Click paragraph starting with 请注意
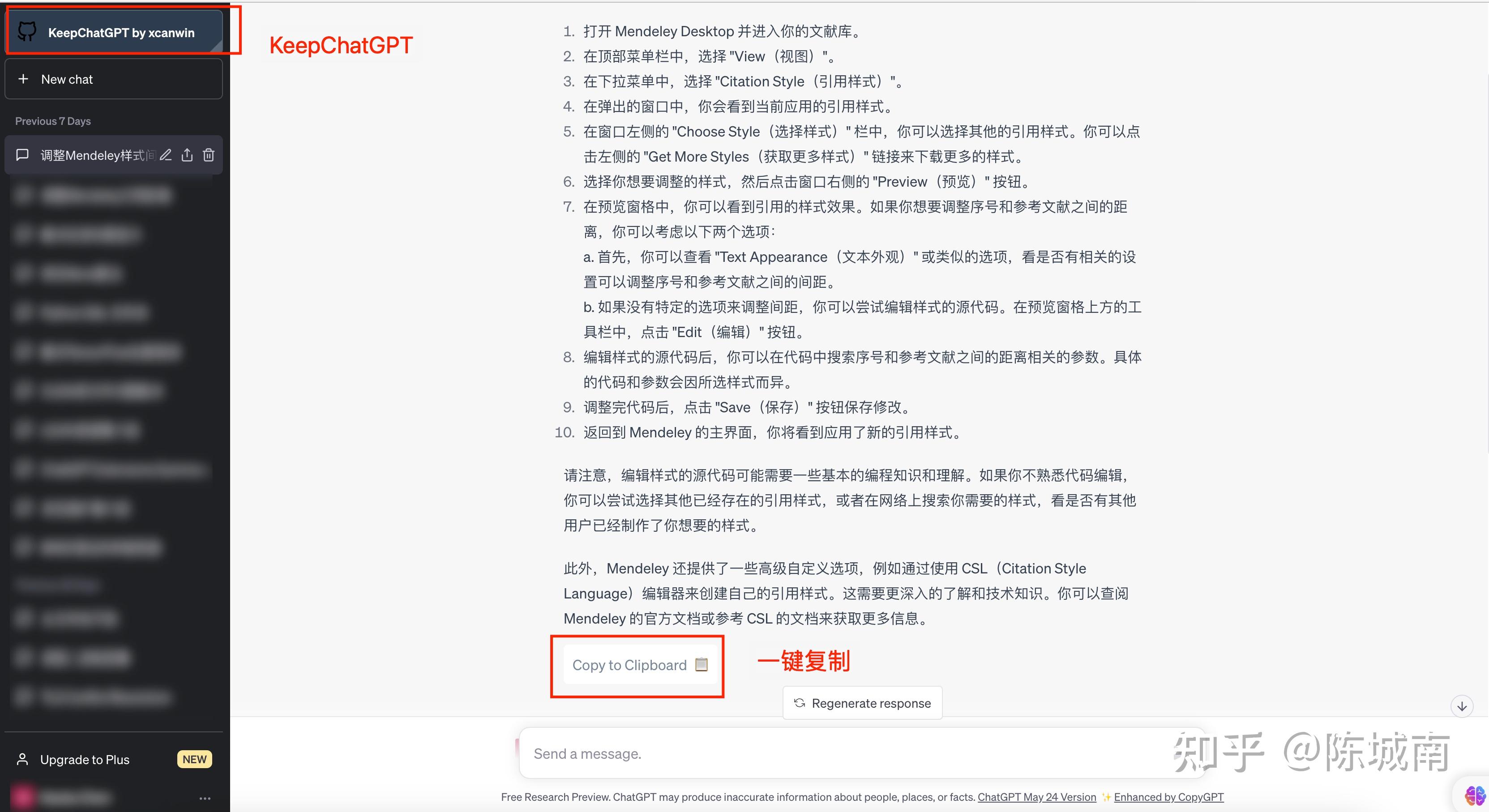 pyautogui.click(x=850, y=500)
